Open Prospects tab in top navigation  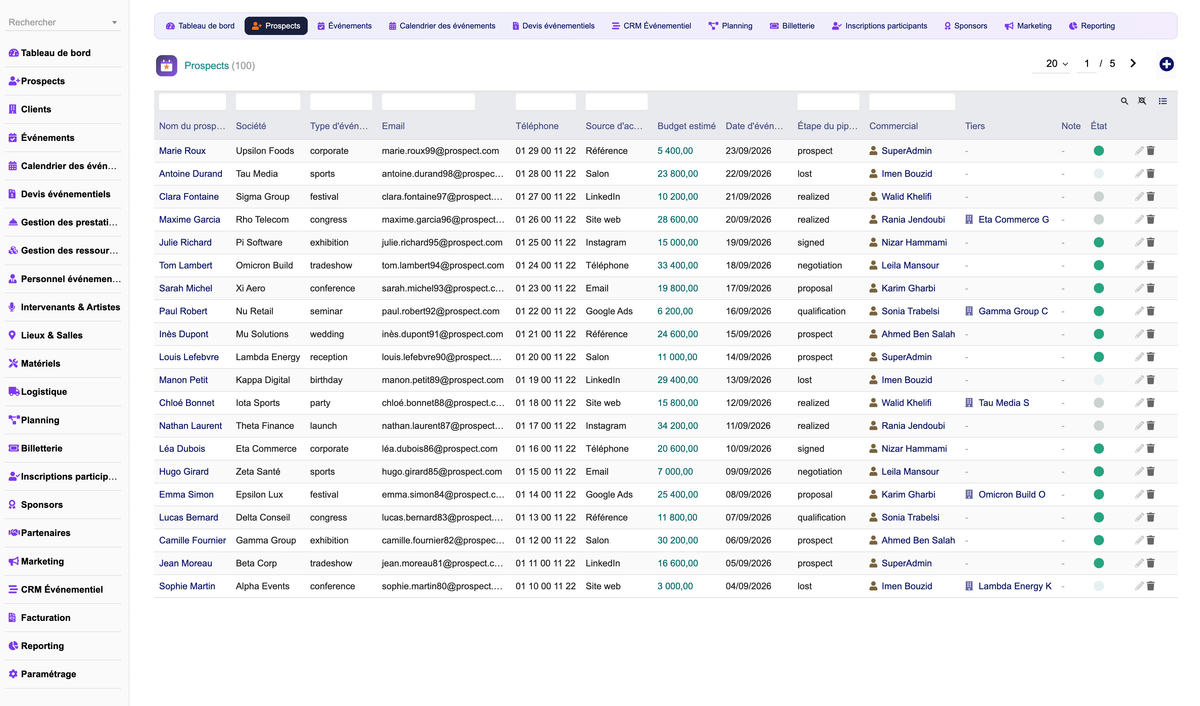tap(276, 26)
